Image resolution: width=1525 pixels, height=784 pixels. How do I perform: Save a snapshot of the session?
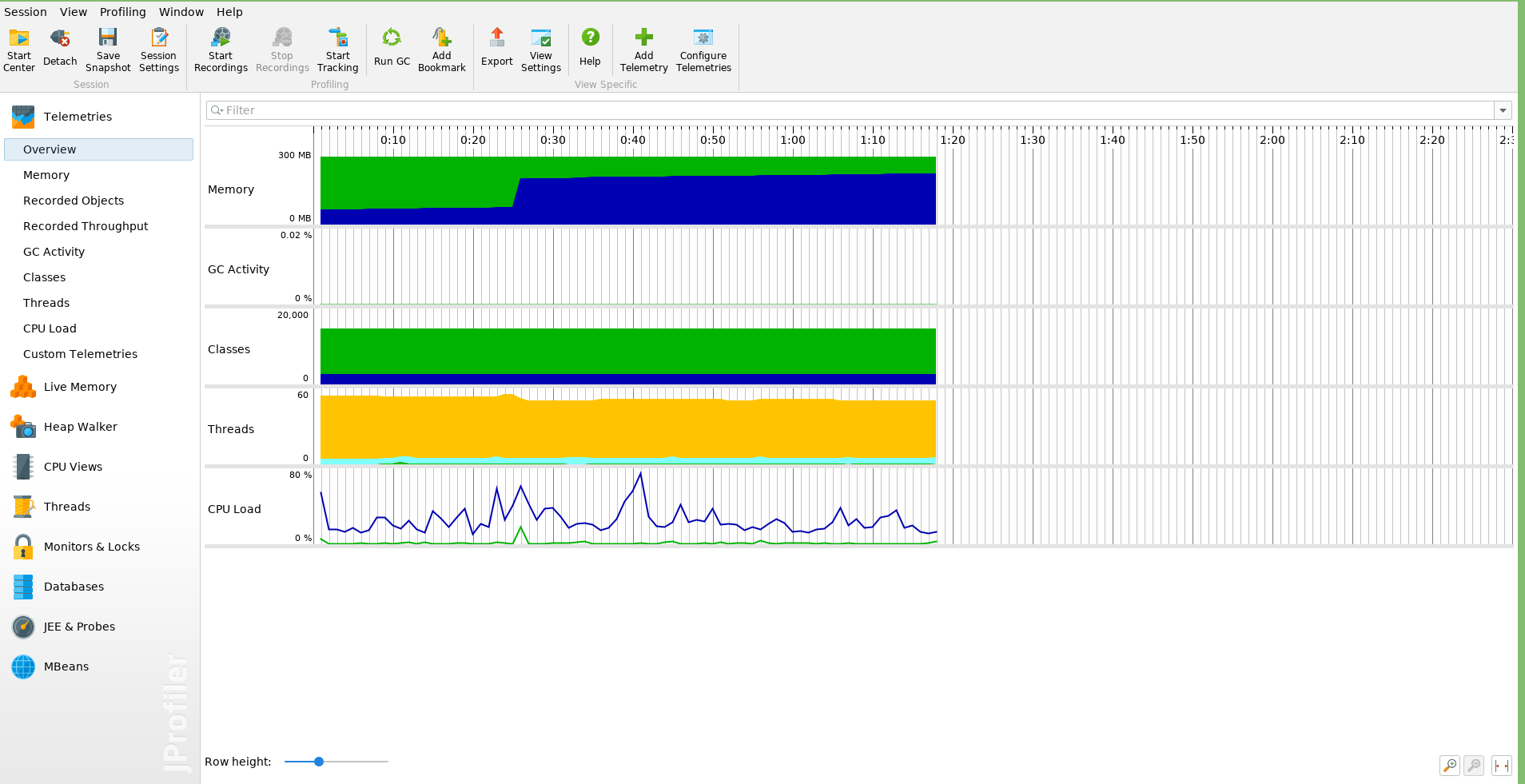(108, 50)
